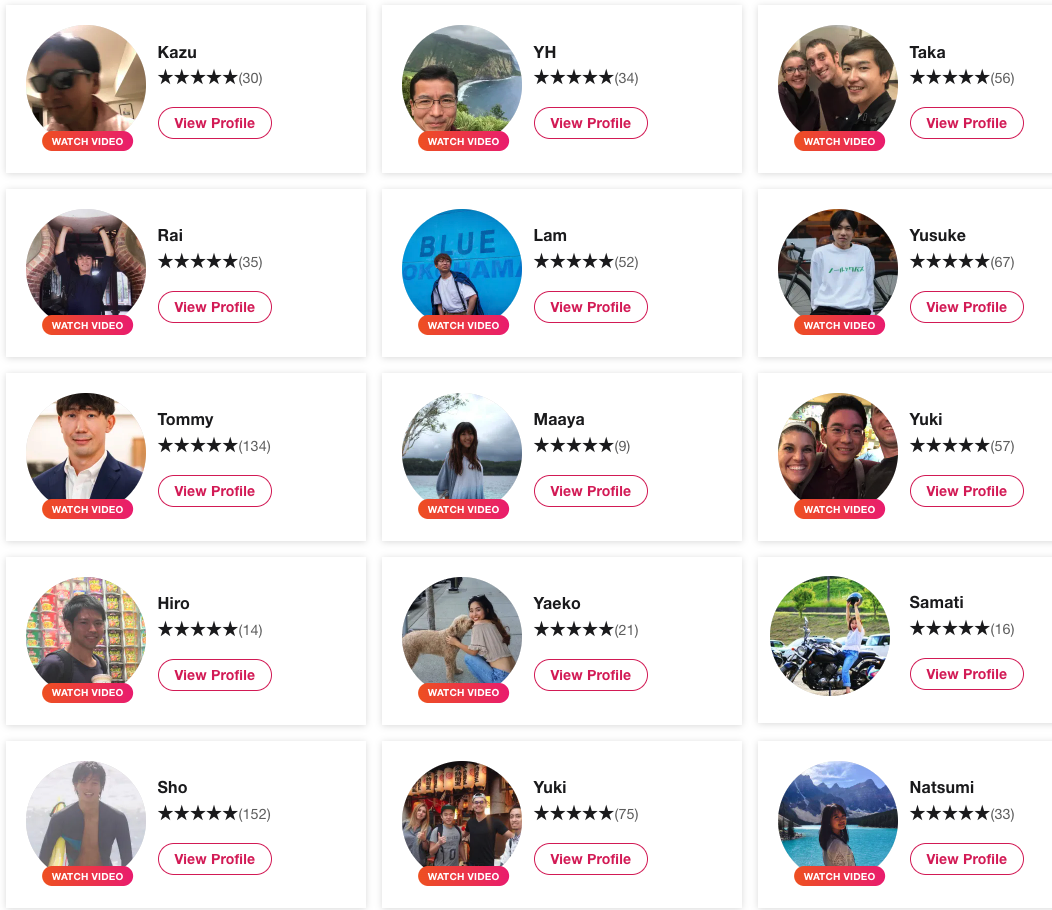Open Yaeko's View Profile button
The image size is (1052, 910).
coord(590,674)
